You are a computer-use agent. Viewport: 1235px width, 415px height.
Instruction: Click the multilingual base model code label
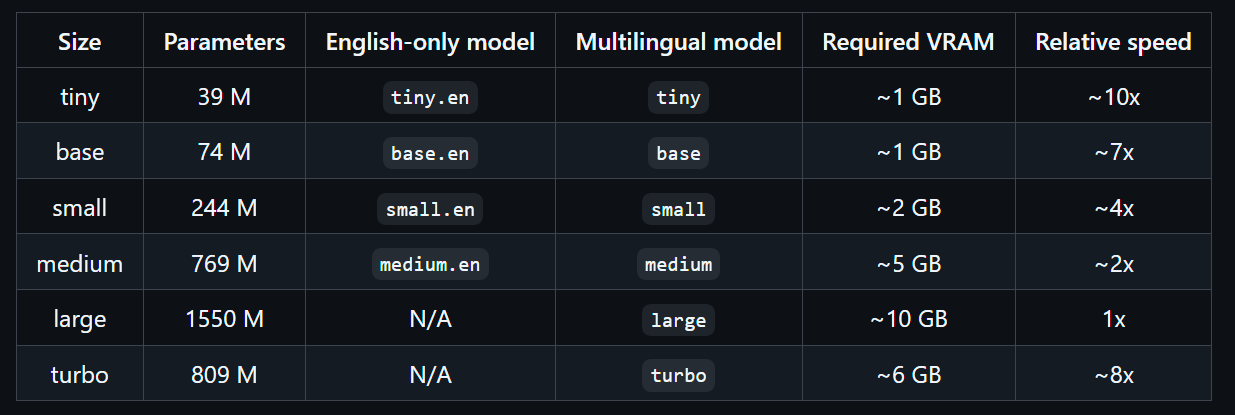[x=678, y=154]
